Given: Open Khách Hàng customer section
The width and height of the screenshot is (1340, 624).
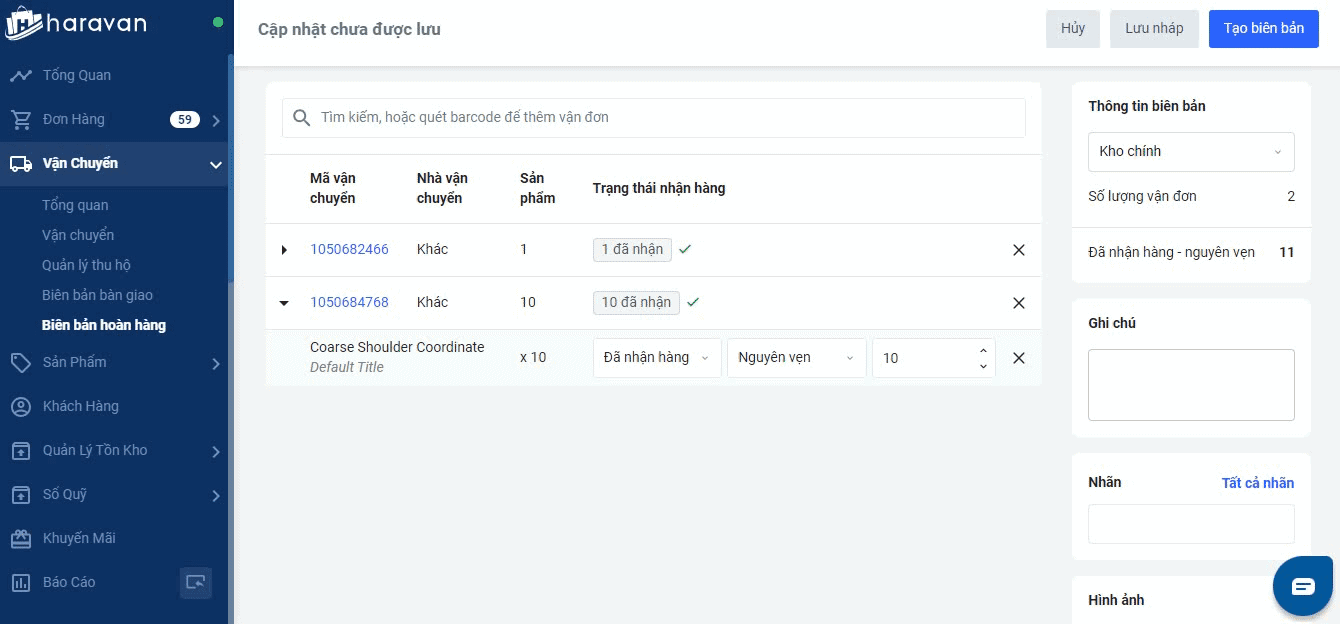Looking at the screenshot, I should (x=80, y=406).
